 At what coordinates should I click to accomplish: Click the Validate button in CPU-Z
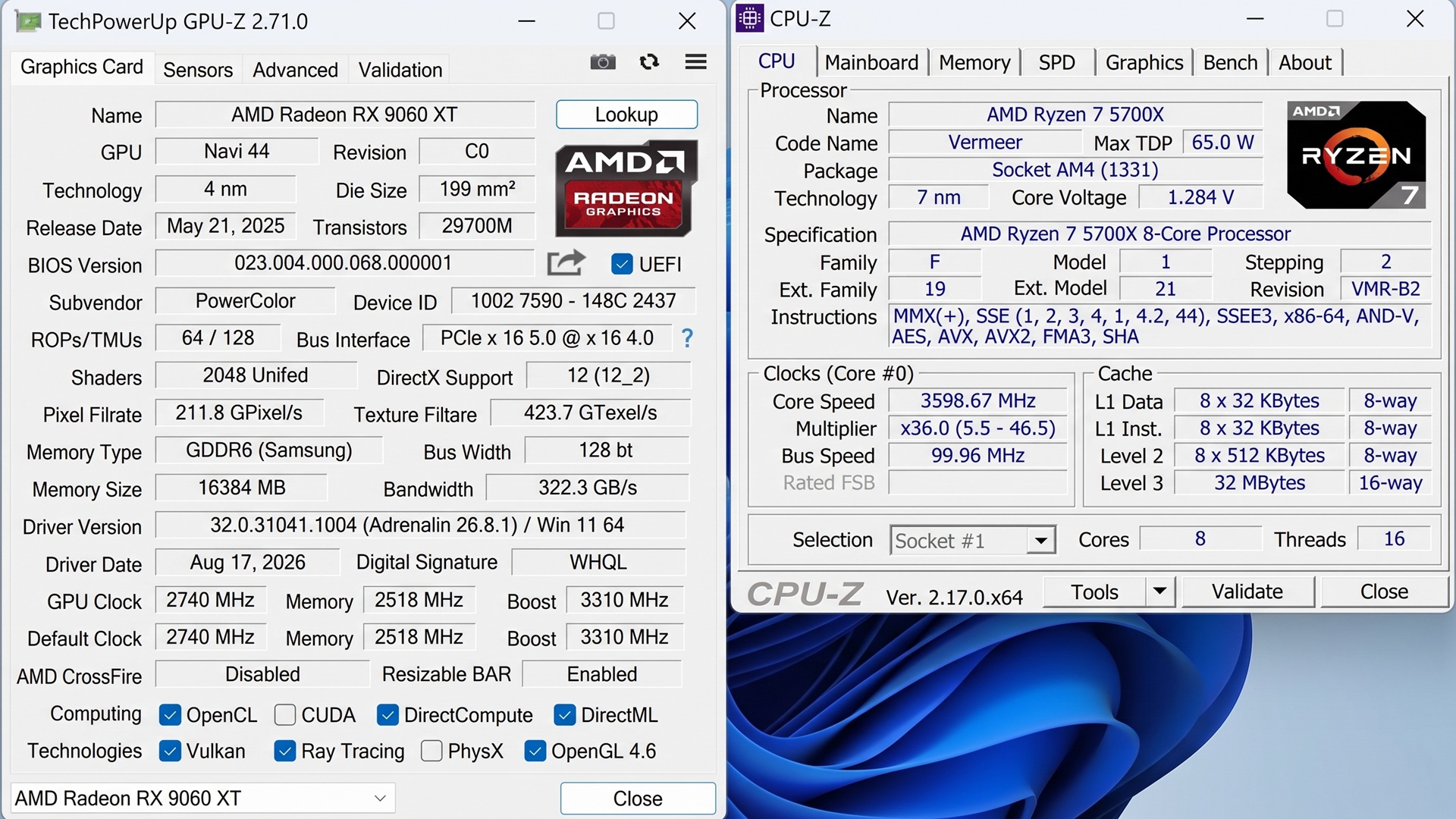[1247, 591]
